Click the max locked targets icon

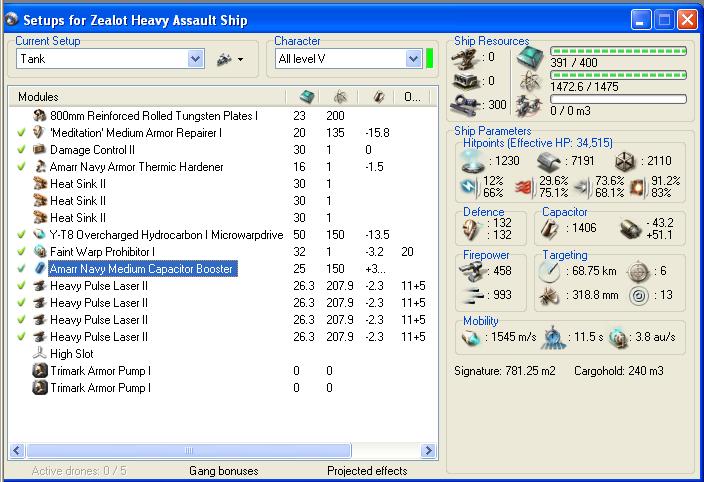point(638,272)
